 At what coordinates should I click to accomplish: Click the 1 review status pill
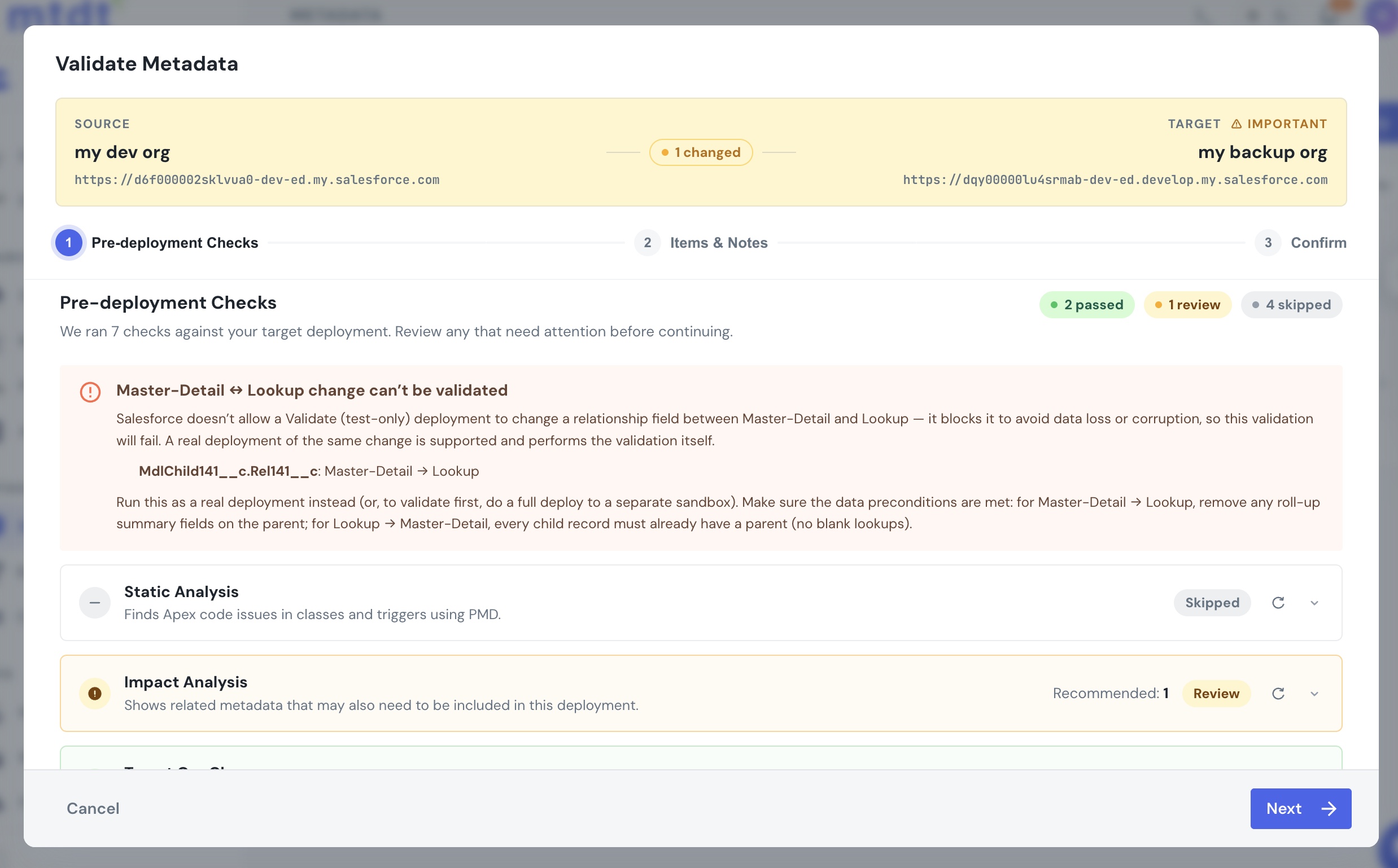click(x=1187, y=305)
